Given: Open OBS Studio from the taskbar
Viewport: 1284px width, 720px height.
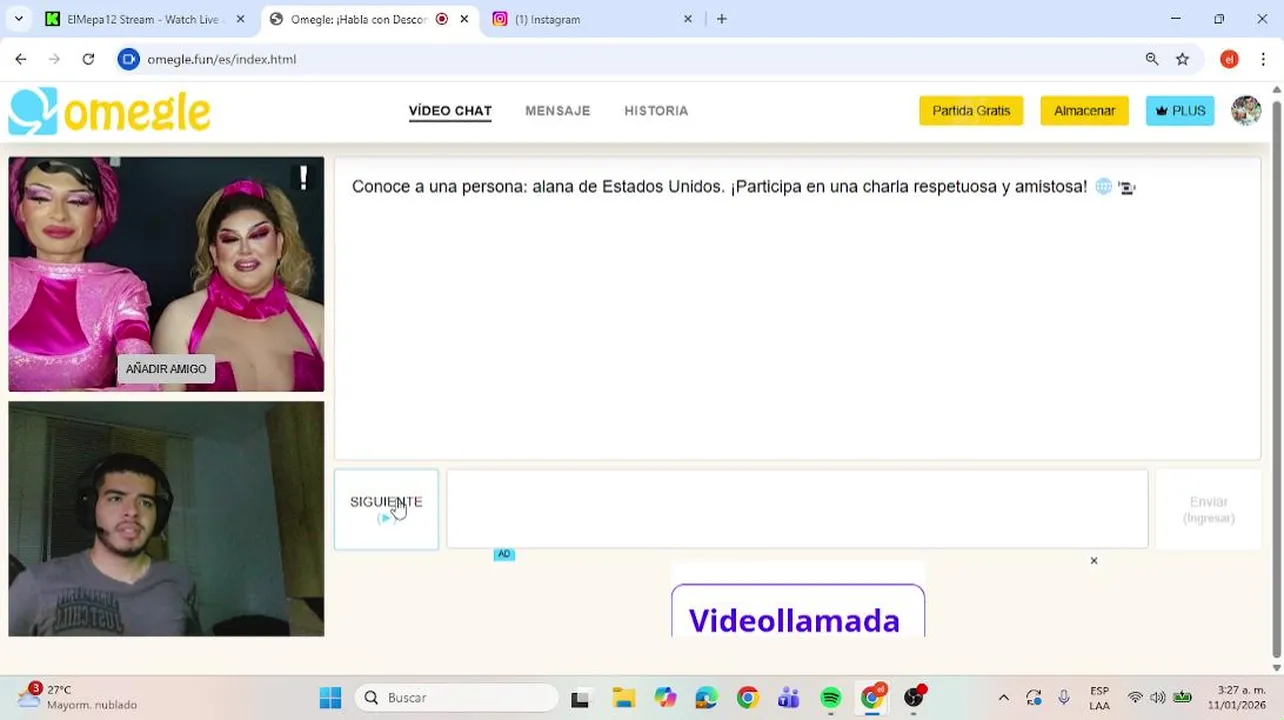Looking at the screenshot, I should pyautogui.click(x=914, y=698).
